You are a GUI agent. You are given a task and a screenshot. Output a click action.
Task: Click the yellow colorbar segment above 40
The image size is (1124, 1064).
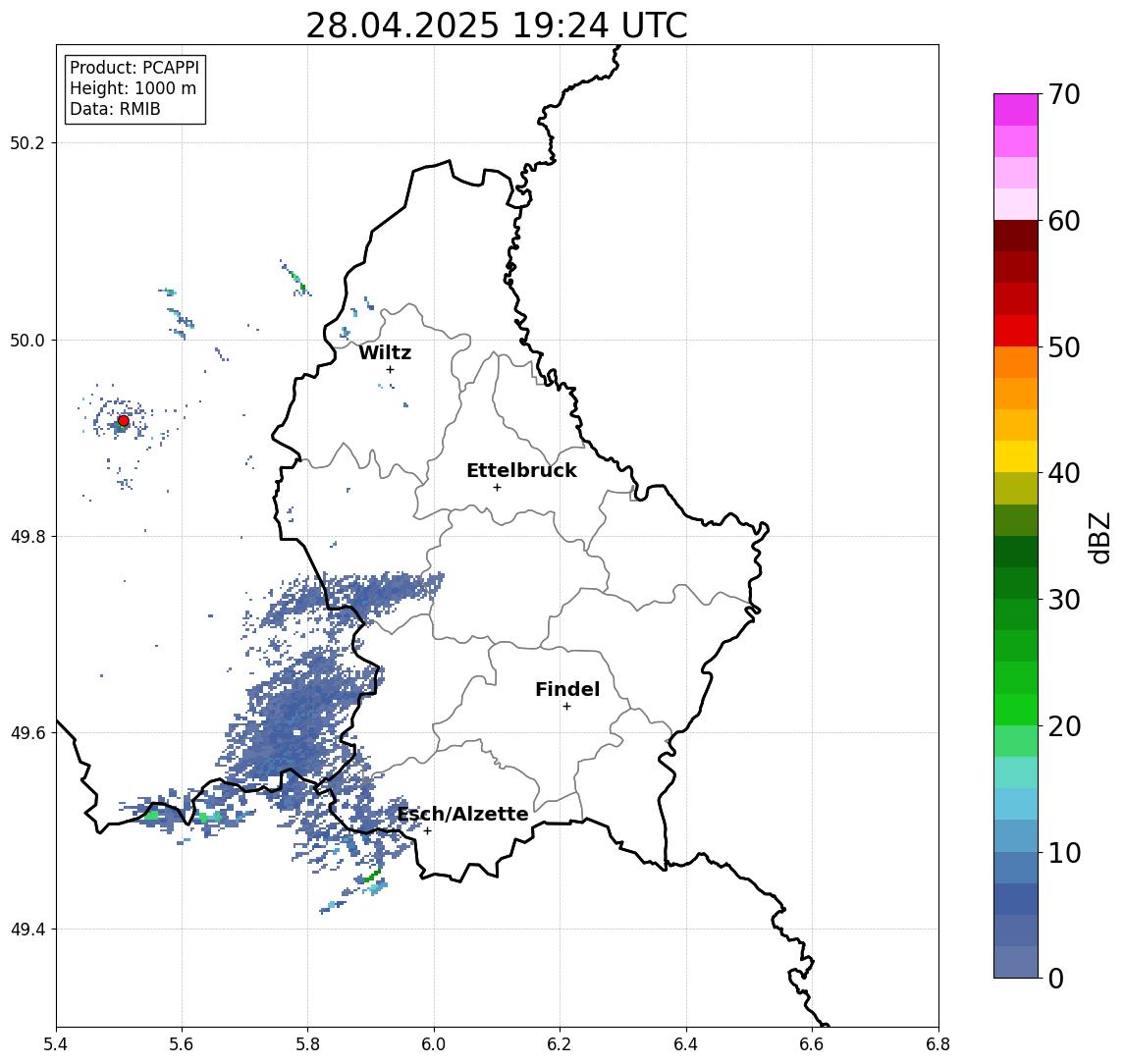click(x=1016, y=456)
